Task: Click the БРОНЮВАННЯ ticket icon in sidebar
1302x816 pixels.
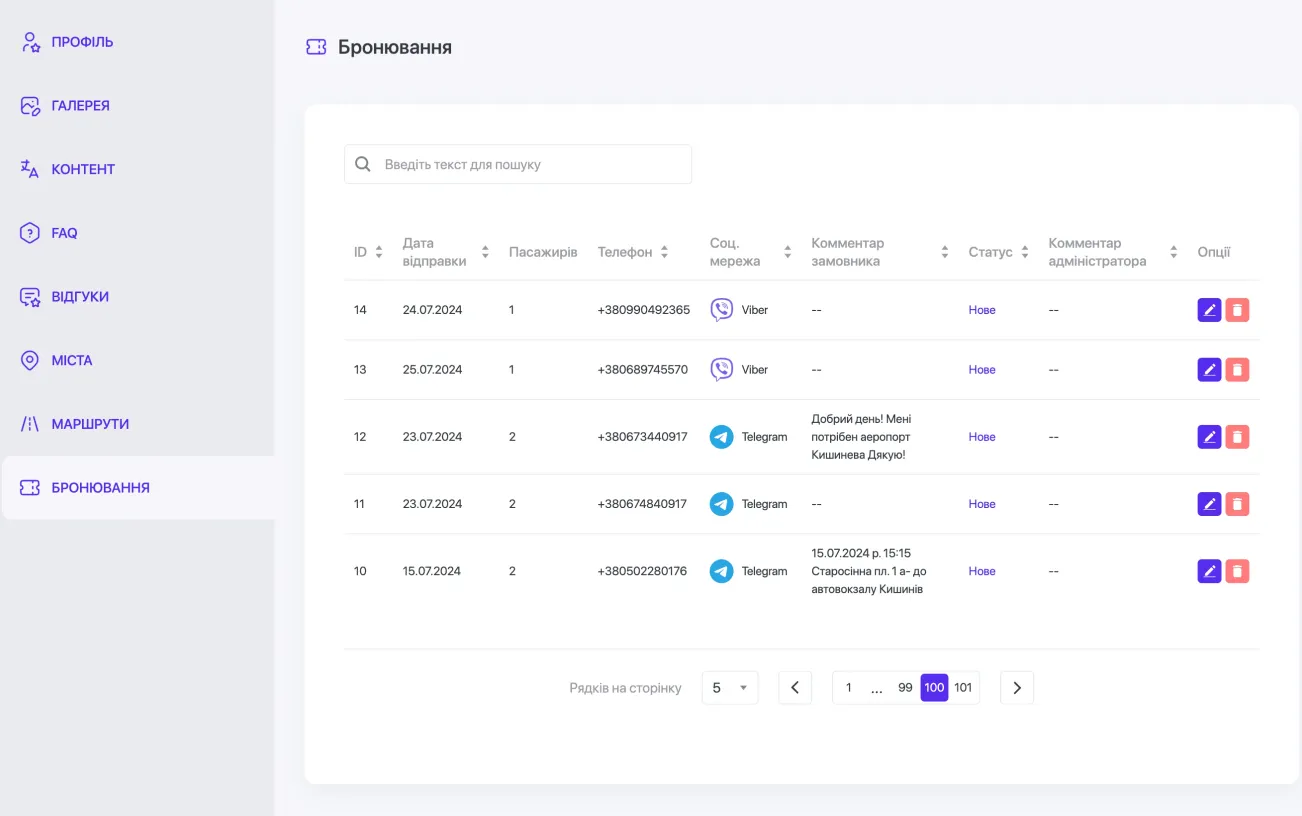Action: click(30, 488)
